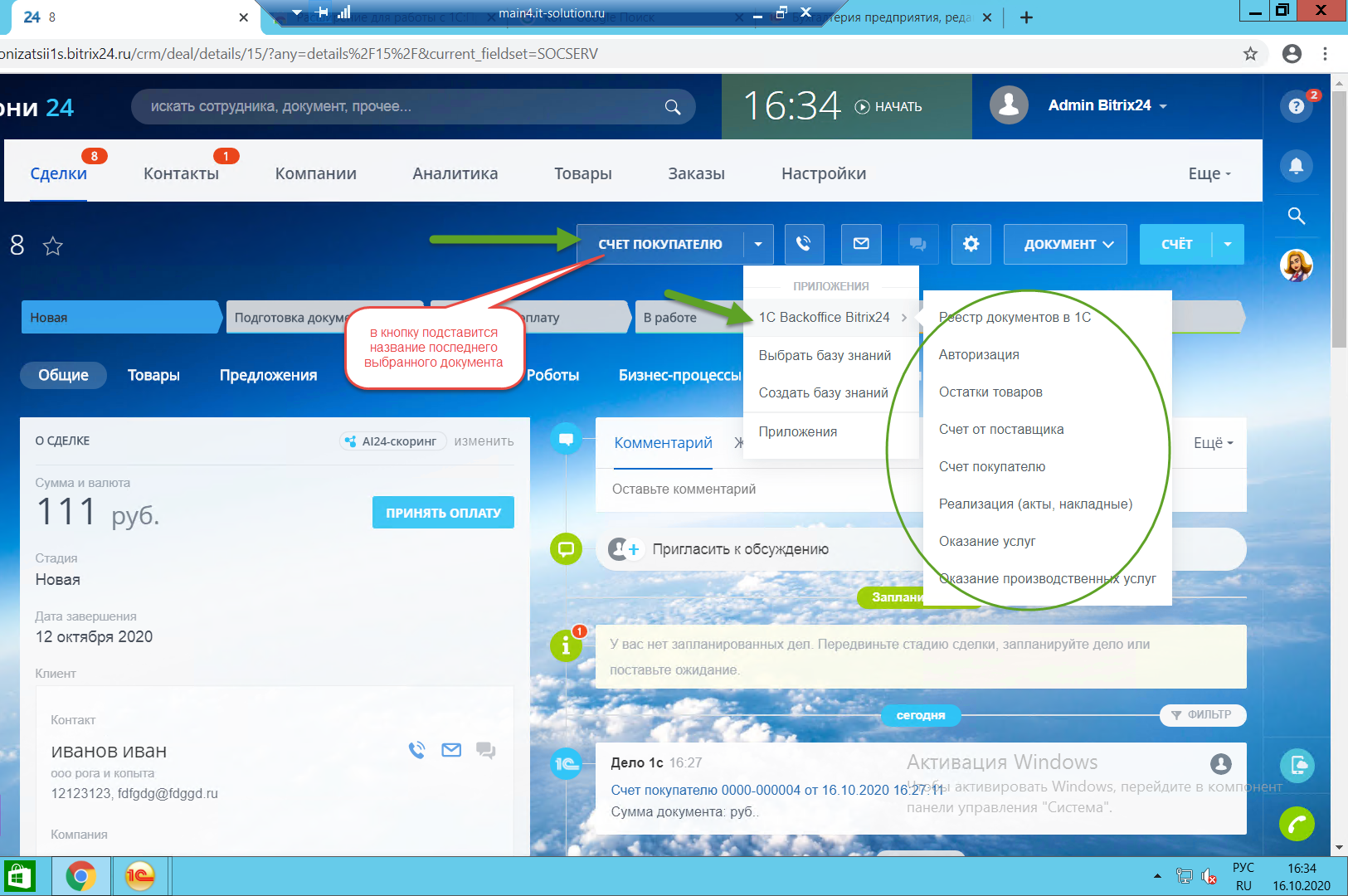Open a new browser tab
Viewport: 1348px width, 896px height.
pyautogui.click(x=1026, y=17)
